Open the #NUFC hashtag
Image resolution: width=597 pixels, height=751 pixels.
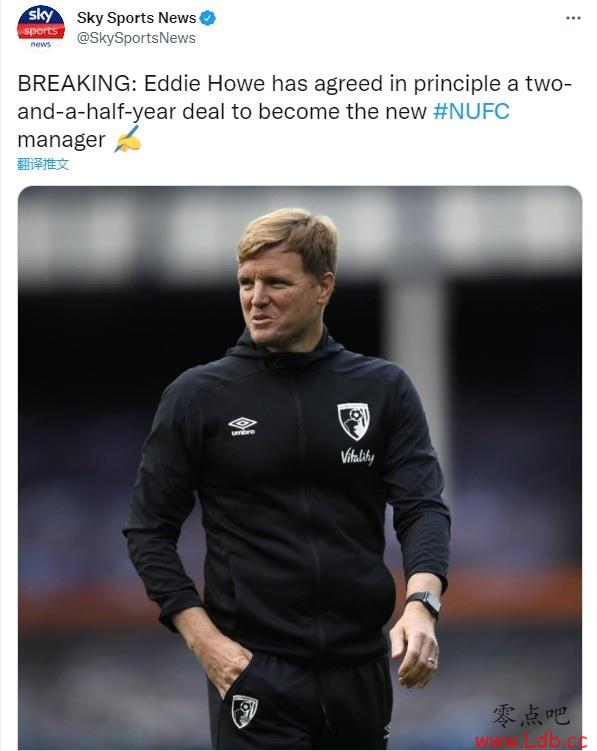point(471,112)
